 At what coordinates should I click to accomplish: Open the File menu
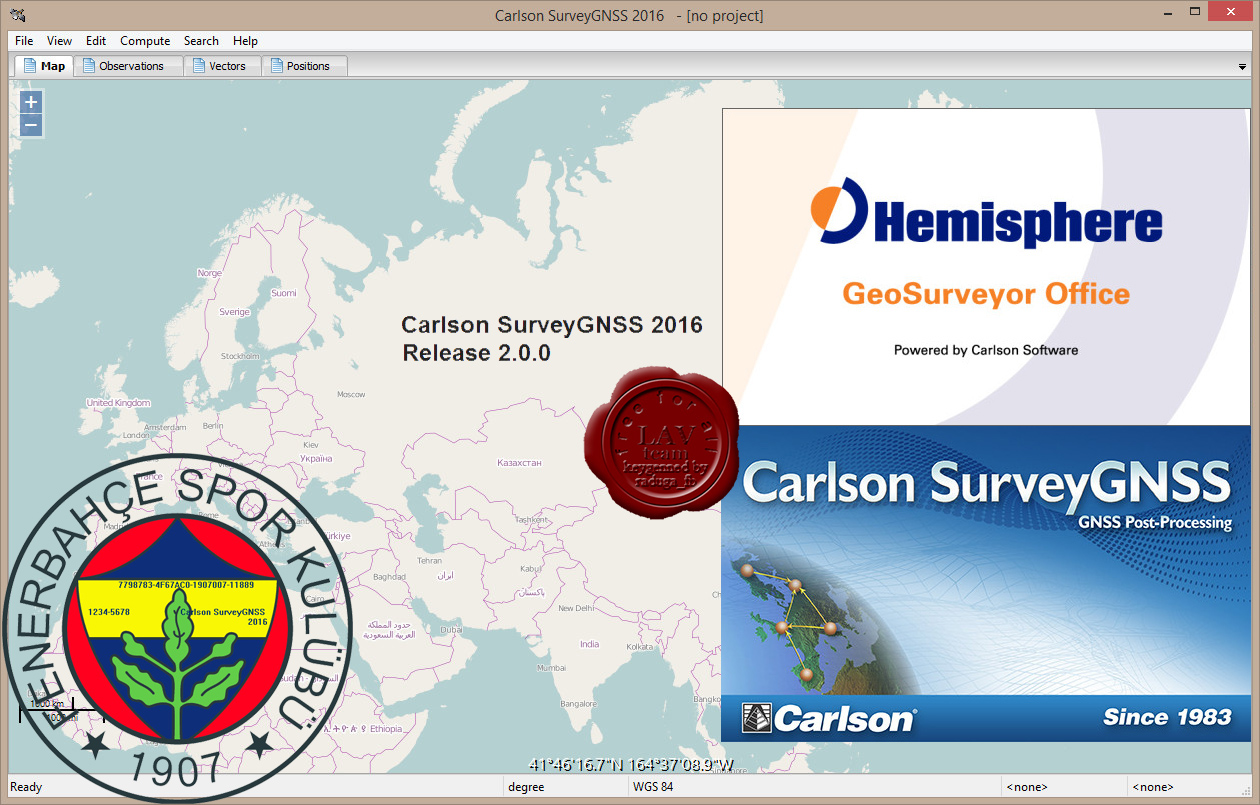tap(24, 41)
